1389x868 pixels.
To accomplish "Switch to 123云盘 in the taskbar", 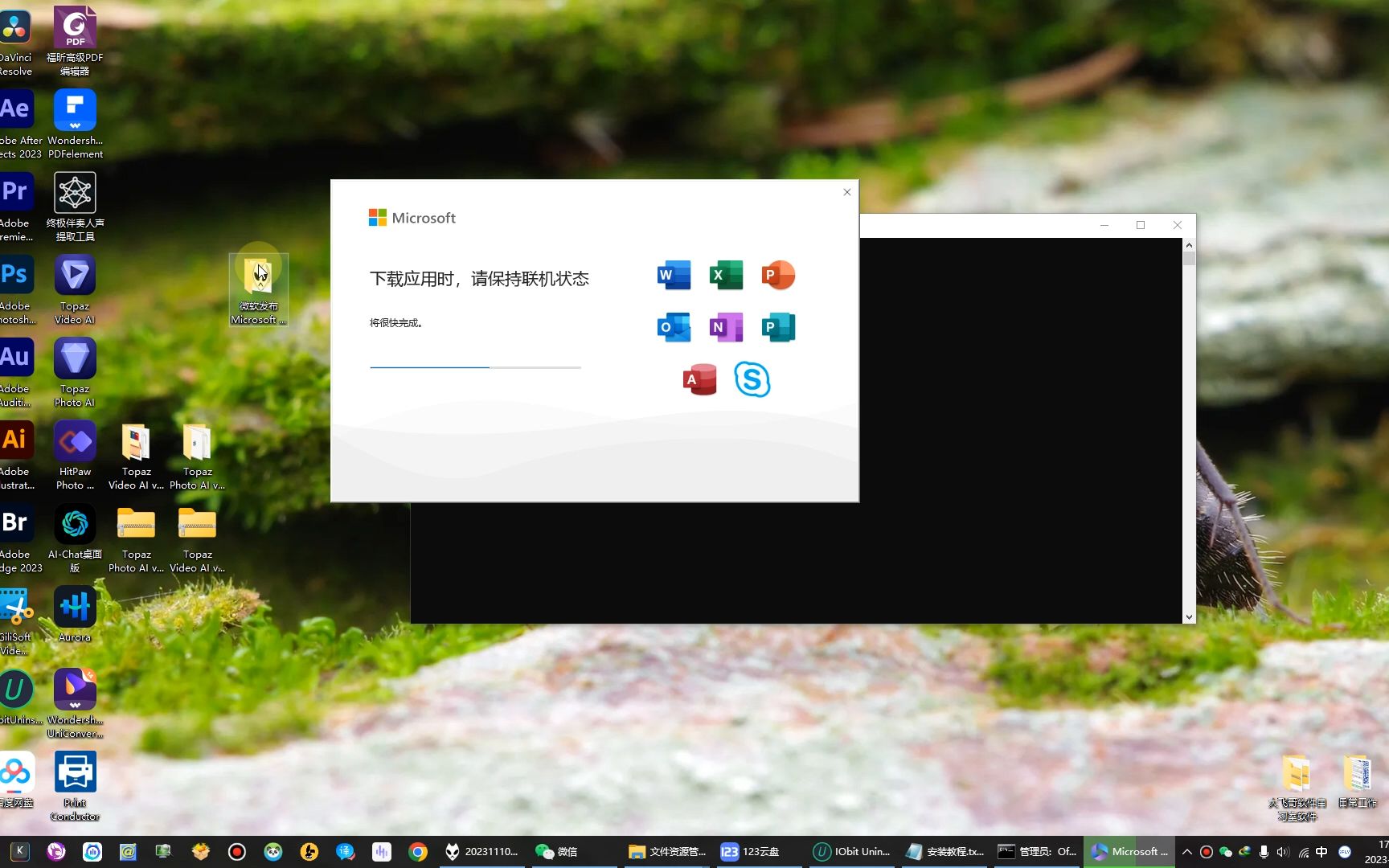I will click(x=758, y=852).
